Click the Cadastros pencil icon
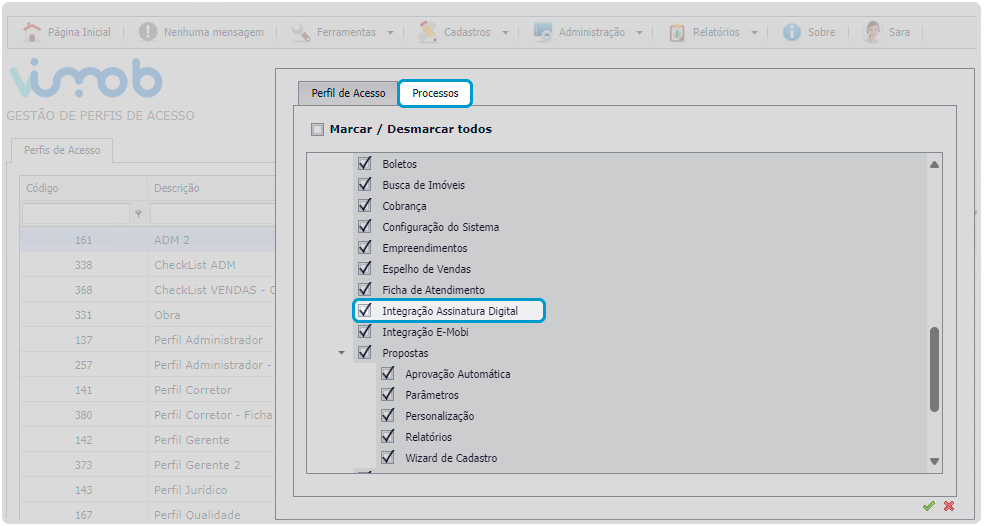The height and width of the screenshot is (526, 984). 427,31
